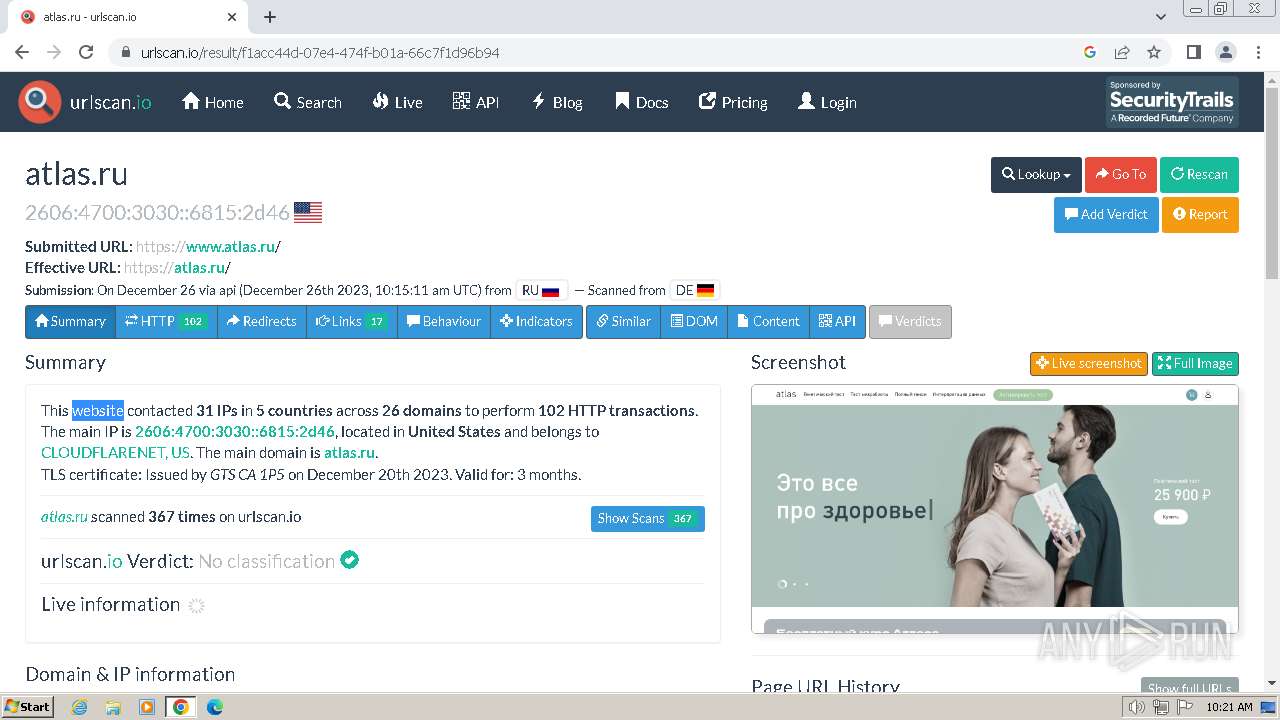
Task: Click the Rescan button
Action: pos(1199,174)
